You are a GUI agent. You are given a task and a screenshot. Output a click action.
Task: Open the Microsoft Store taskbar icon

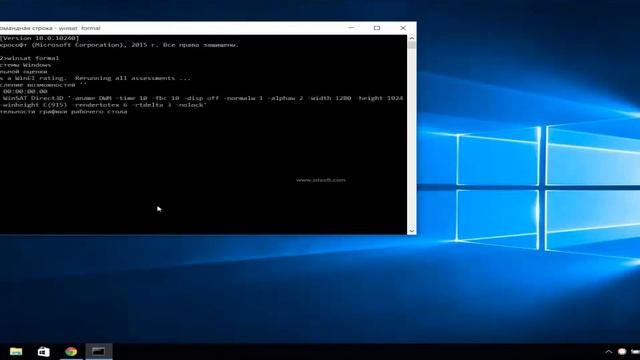[44, 351]
